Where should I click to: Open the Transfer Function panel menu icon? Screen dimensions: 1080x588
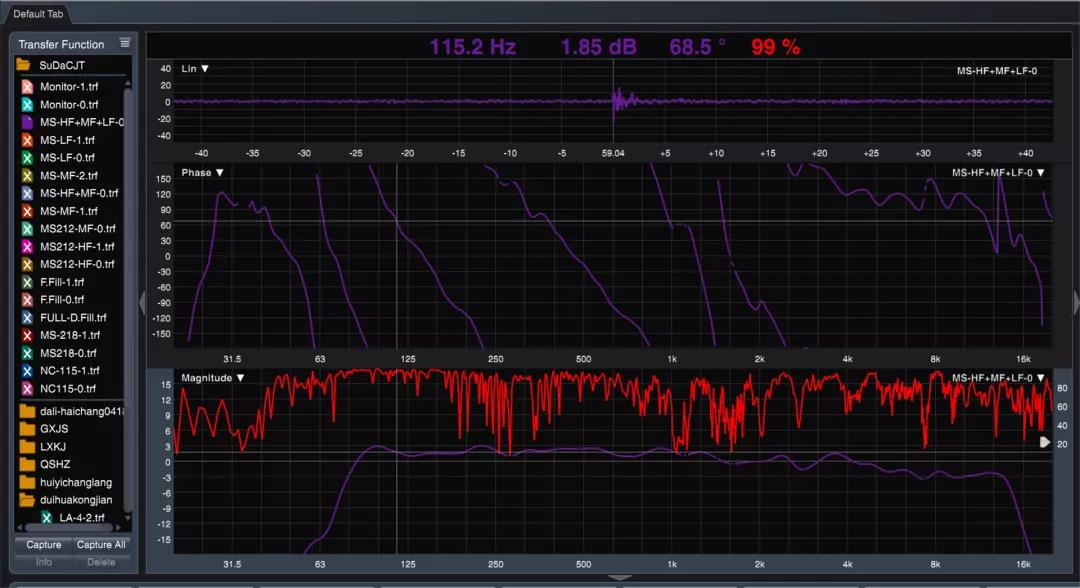[x=125, y=43]
